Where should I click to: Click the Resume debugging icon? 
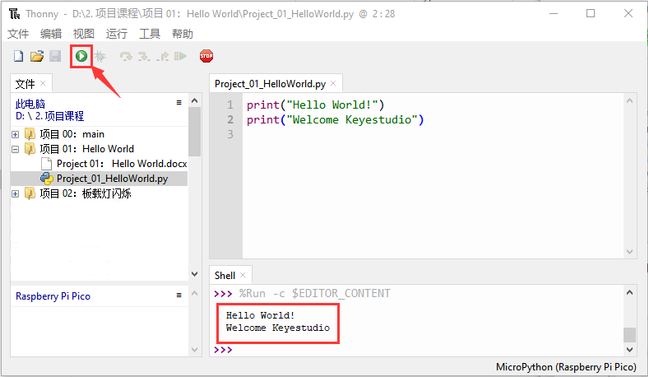(x=180, y=56)
